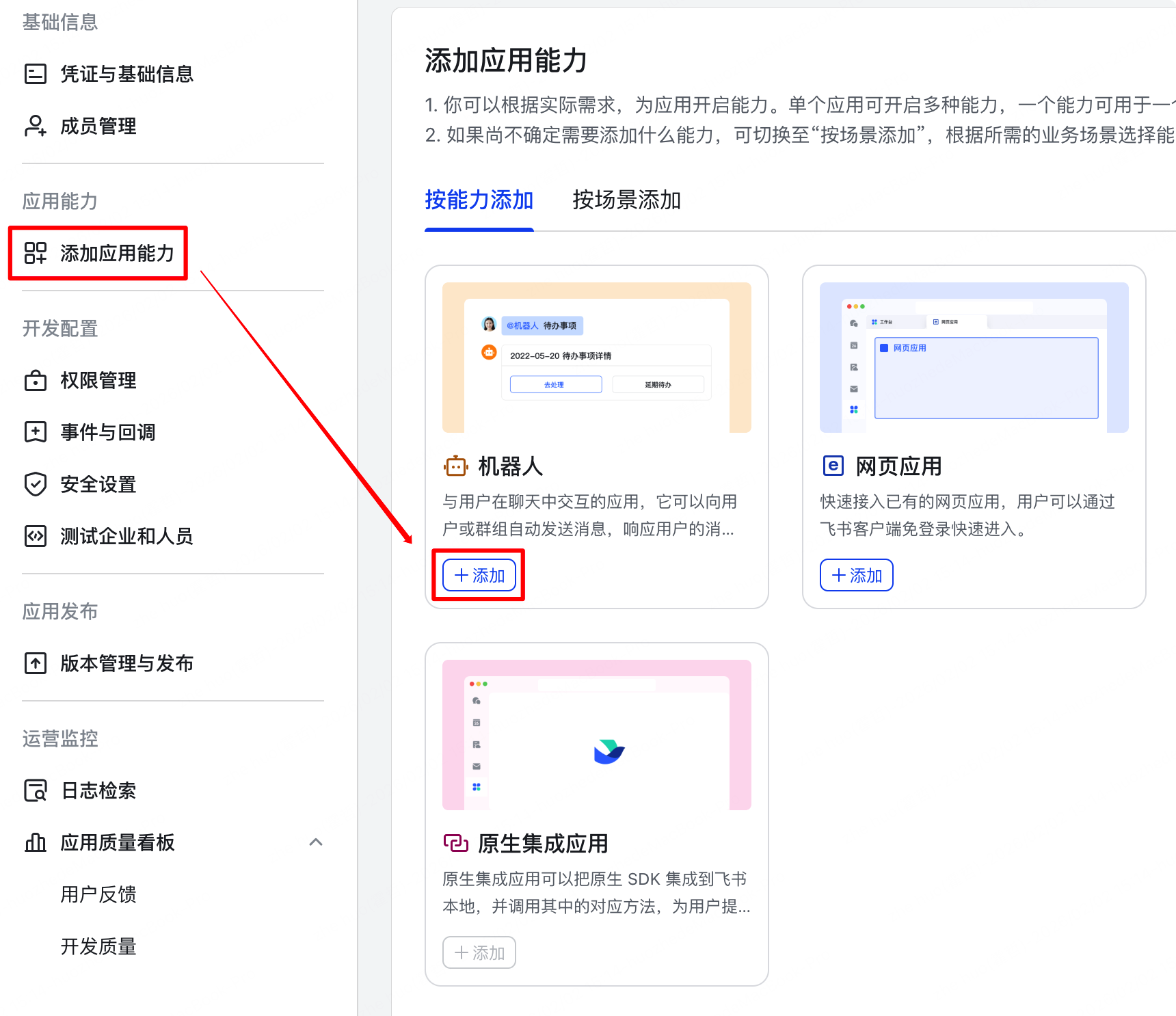The image size is (1176, 1016).
Task: Click 添加 under the 网页应用 card
Action: 856,575
